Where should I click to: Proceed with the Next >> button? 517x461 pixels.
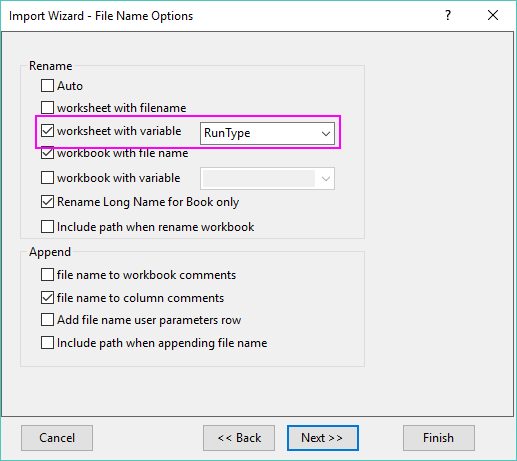click(323, 438)
